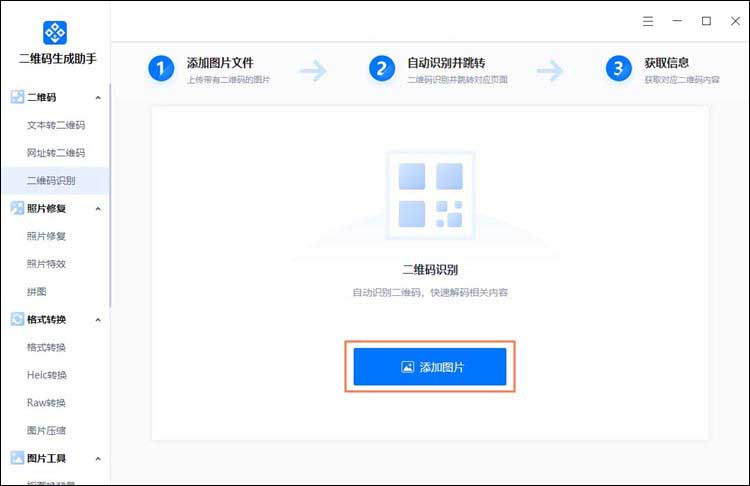Close the application window
750x486 pixels.
735,21
